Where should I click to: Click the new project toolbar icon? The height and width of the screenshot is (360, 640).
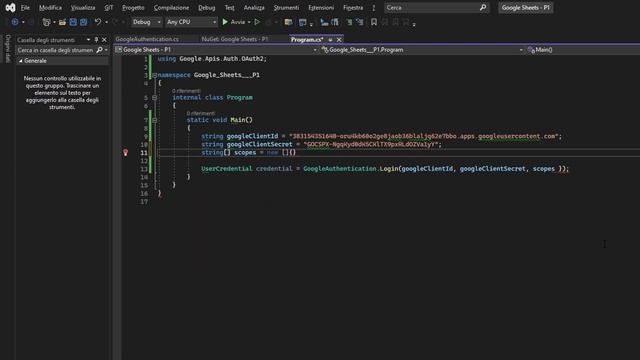click(47, 22)
